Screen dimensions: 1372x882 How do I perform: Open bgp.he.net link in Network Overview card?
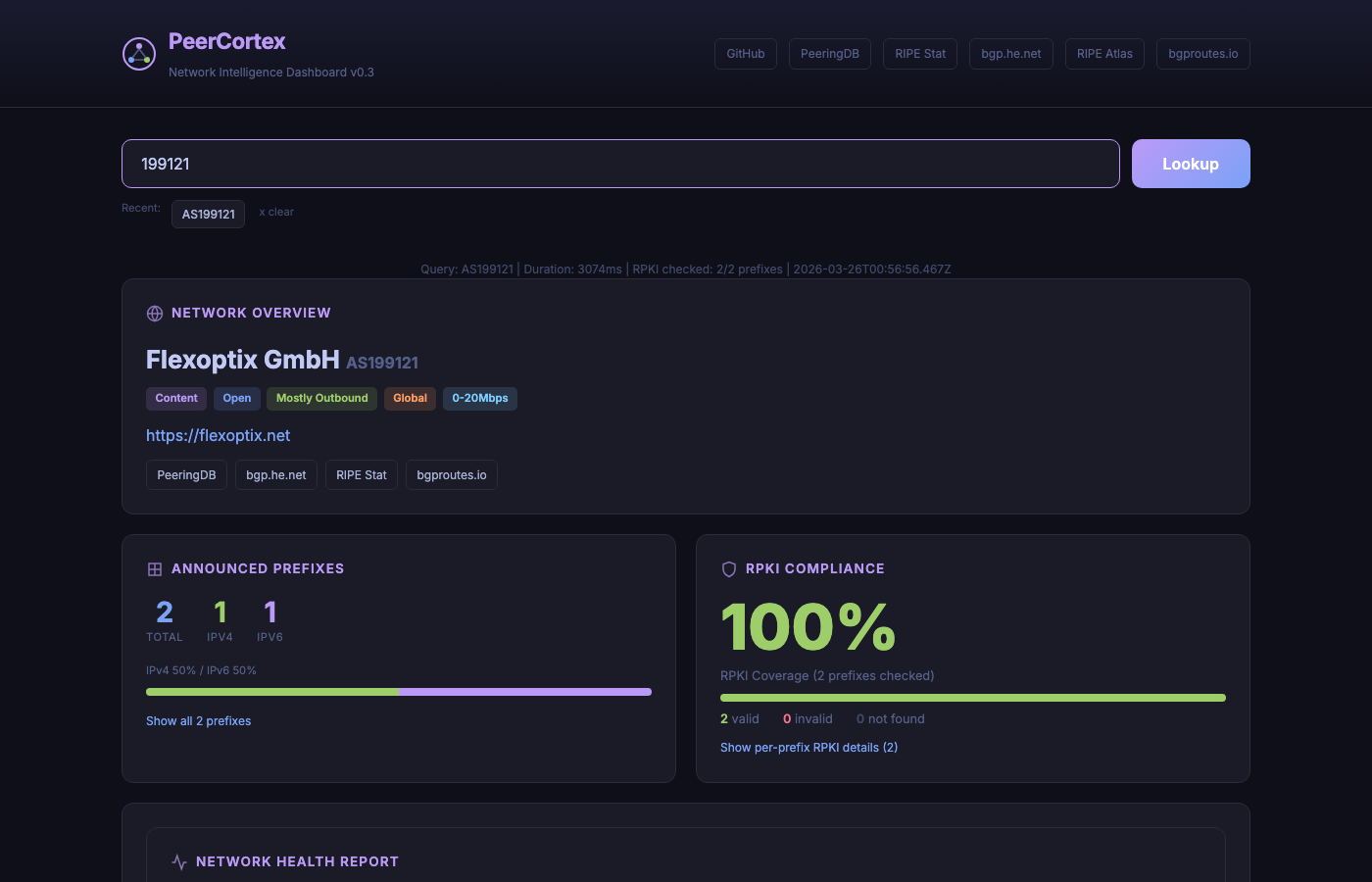pos(276,475)
